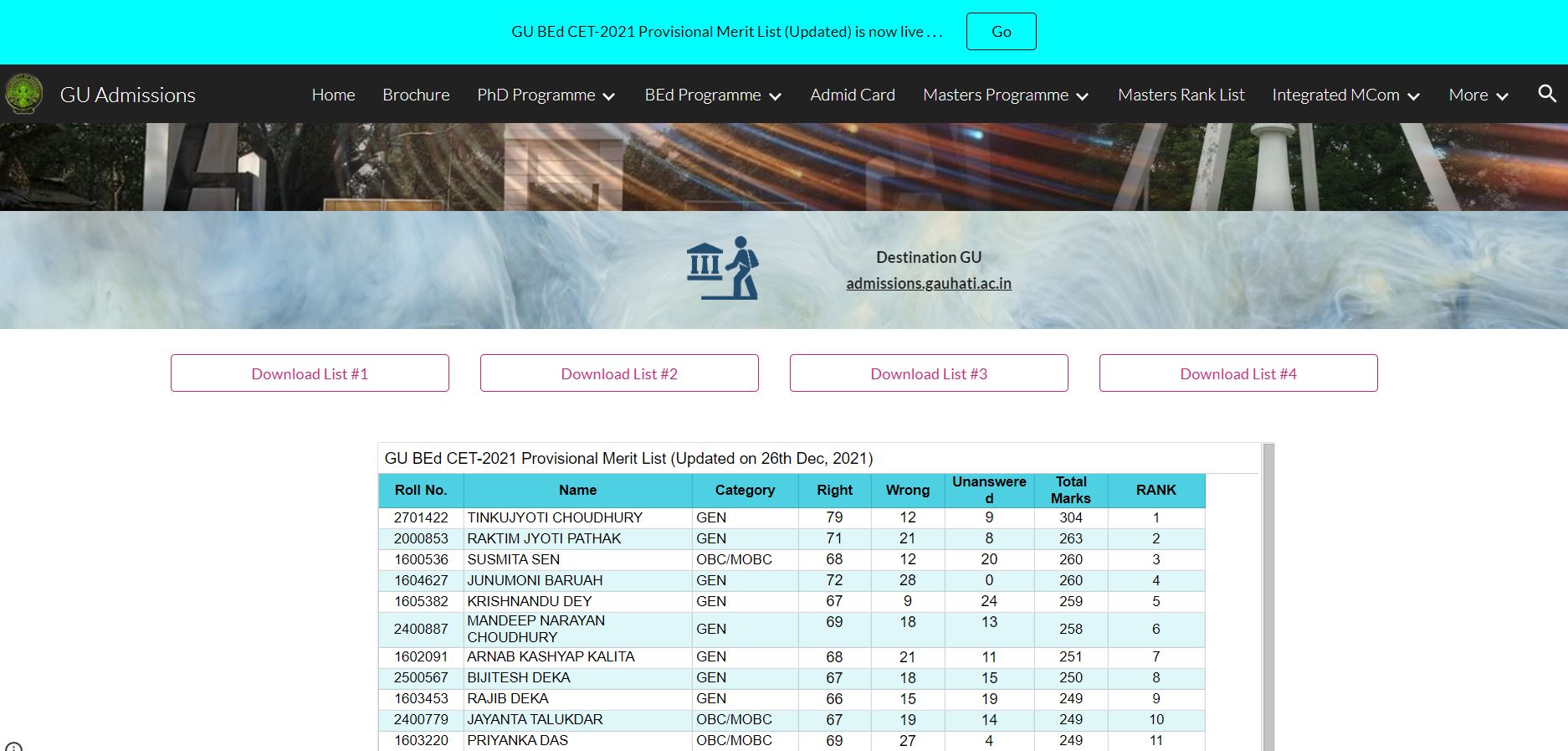Image resolution: width=1568 pixels, height=751 pixels.
Task: Click roll number 2500567
Action: [x=421, y=677]
